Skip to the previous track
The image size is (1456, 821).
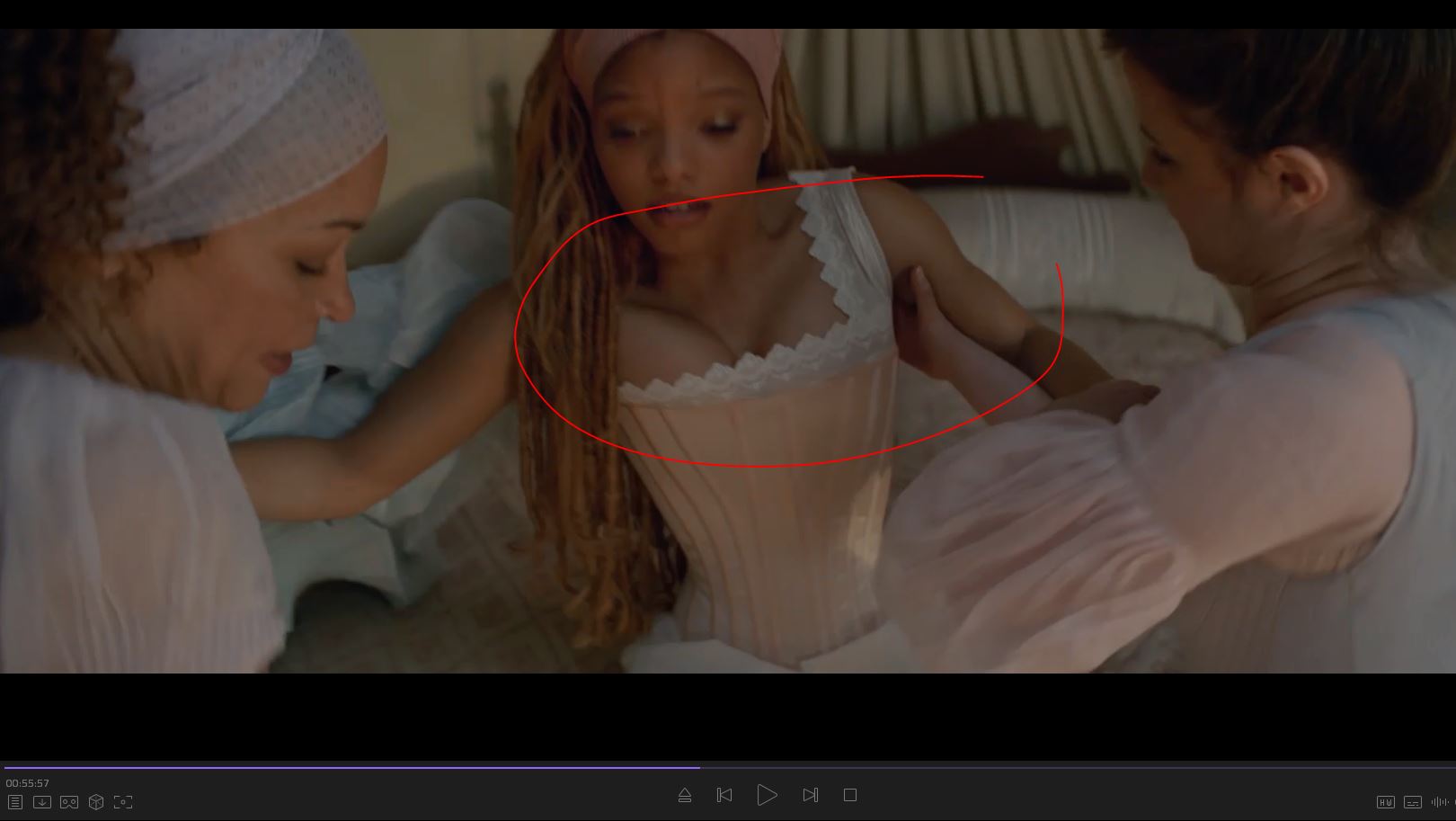pyautogui.click(x=724, y=795)
